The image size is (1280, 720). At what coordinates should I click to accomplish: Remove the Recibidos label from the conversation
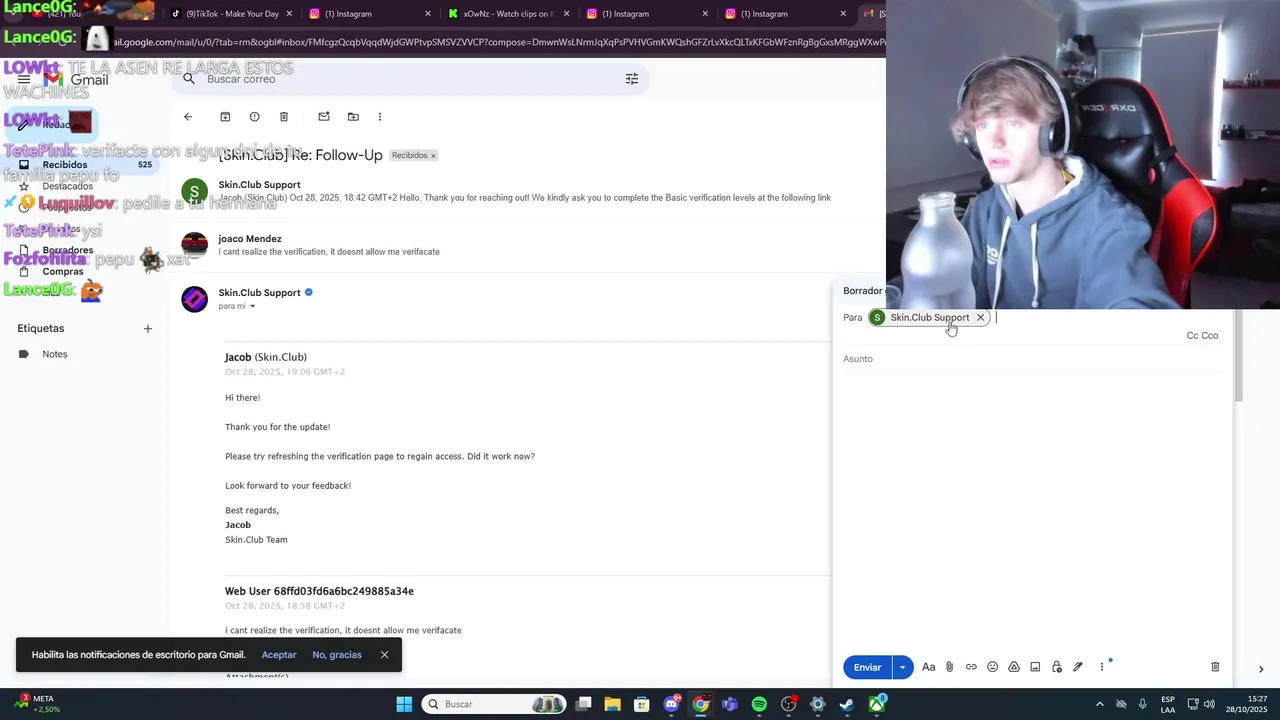(x=433, y=156)
